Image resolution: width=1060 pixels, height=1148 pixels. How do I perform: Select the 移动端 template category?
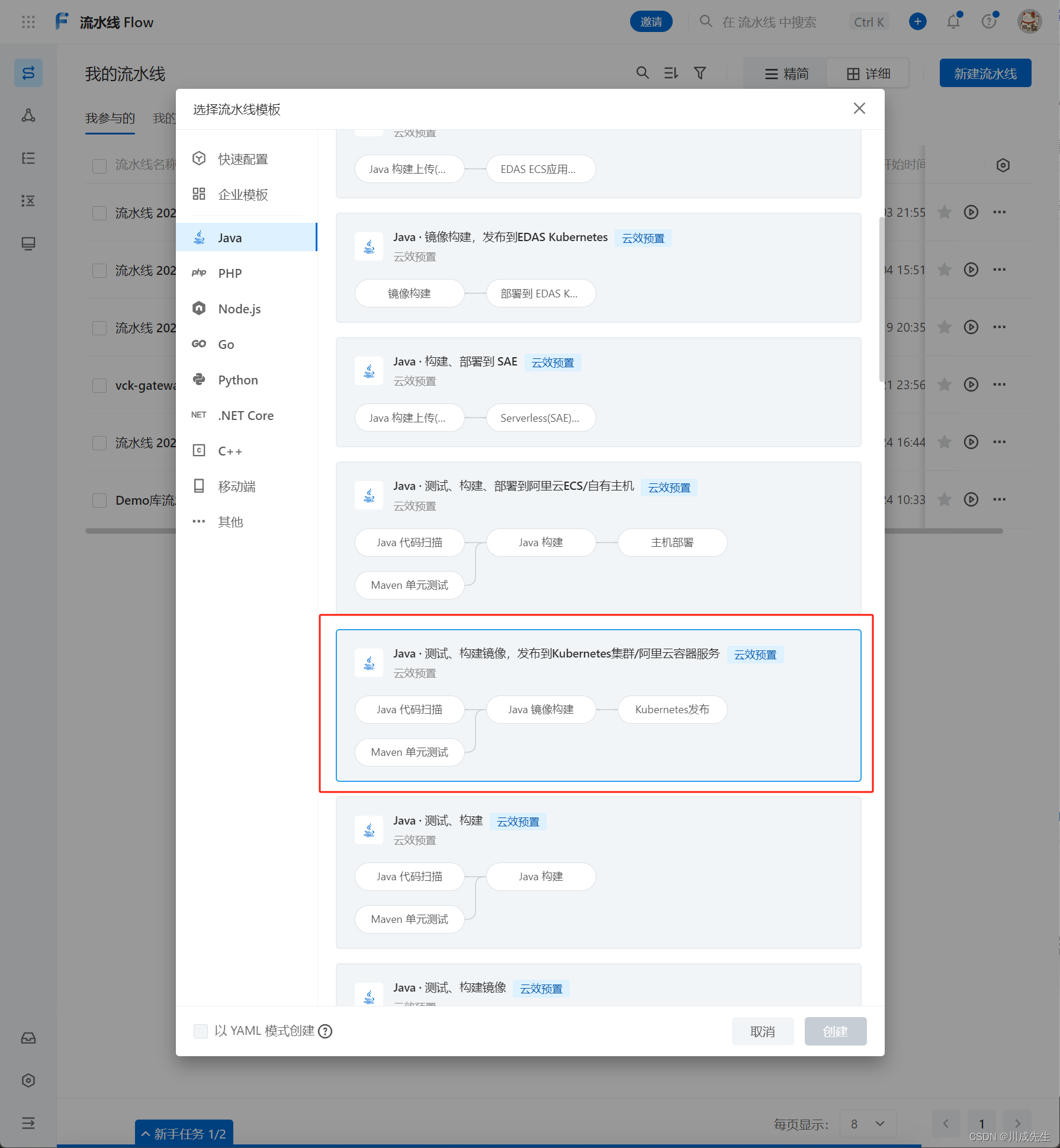pyautogui.click(x=246, y=486)
